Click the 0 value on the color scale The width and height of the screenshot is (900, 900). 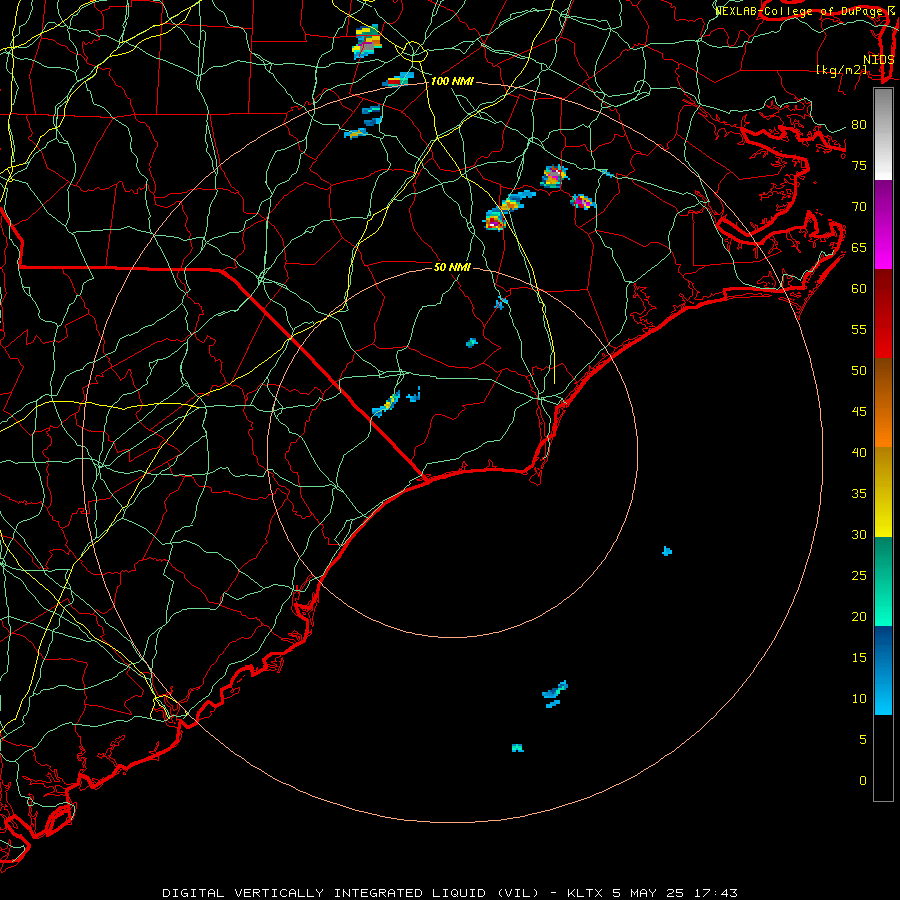pyautogui.click(x=863, y=781)
